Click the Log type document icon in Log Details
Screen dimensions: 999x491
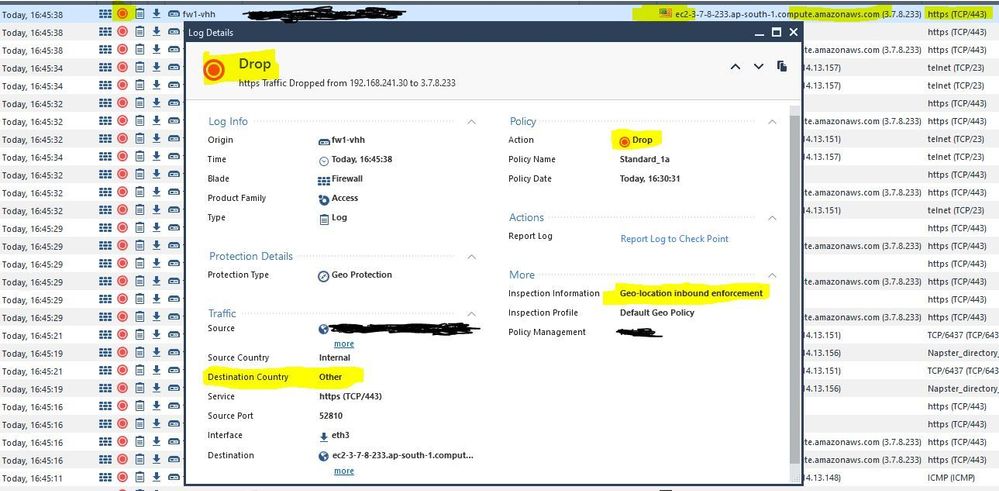click(x=324, y=218)
